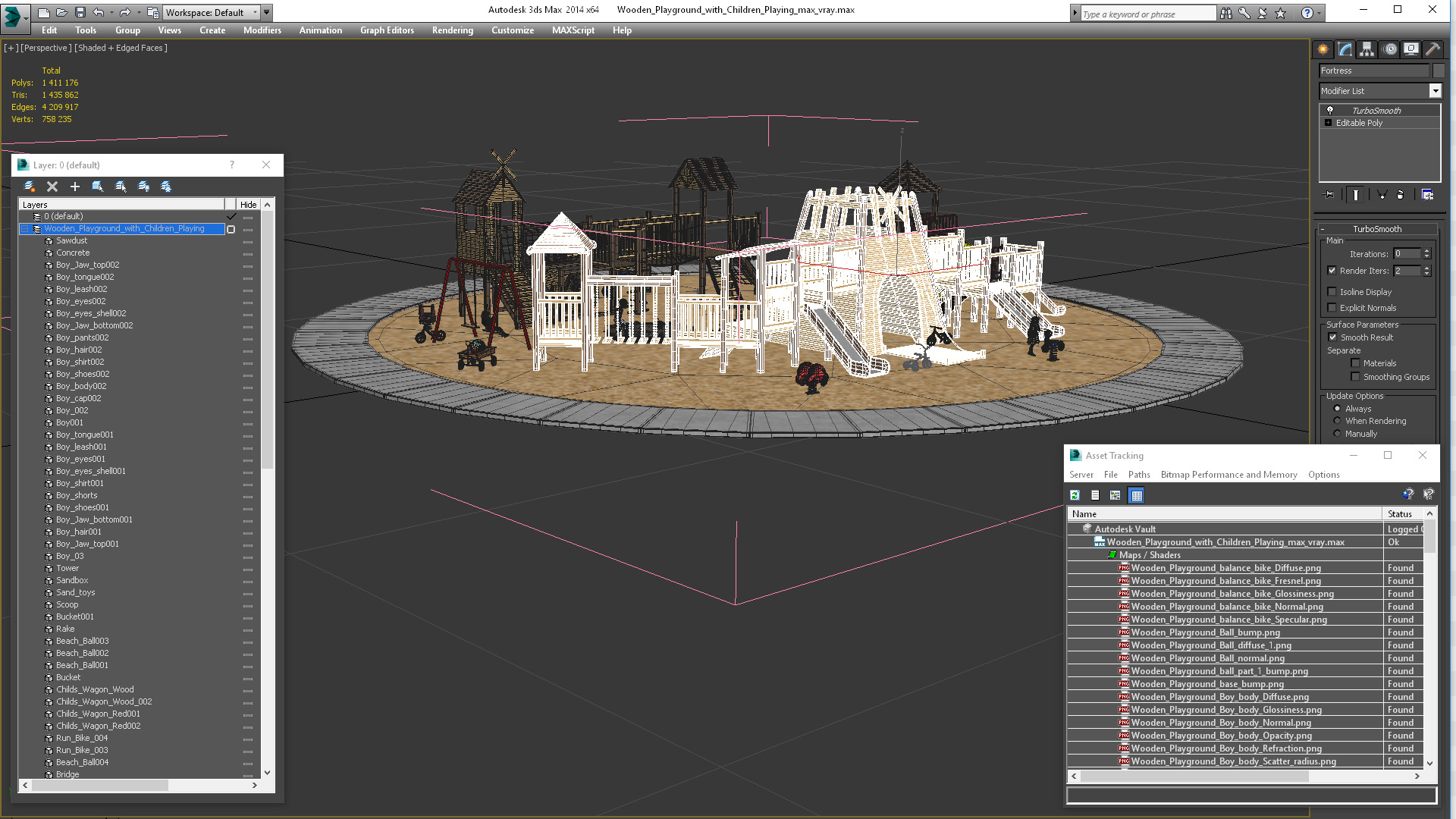The width and height of the screenshot is (1456, 819).
Task: Open Bitmap Performance and Memory menu
Action: [1228, 475]
